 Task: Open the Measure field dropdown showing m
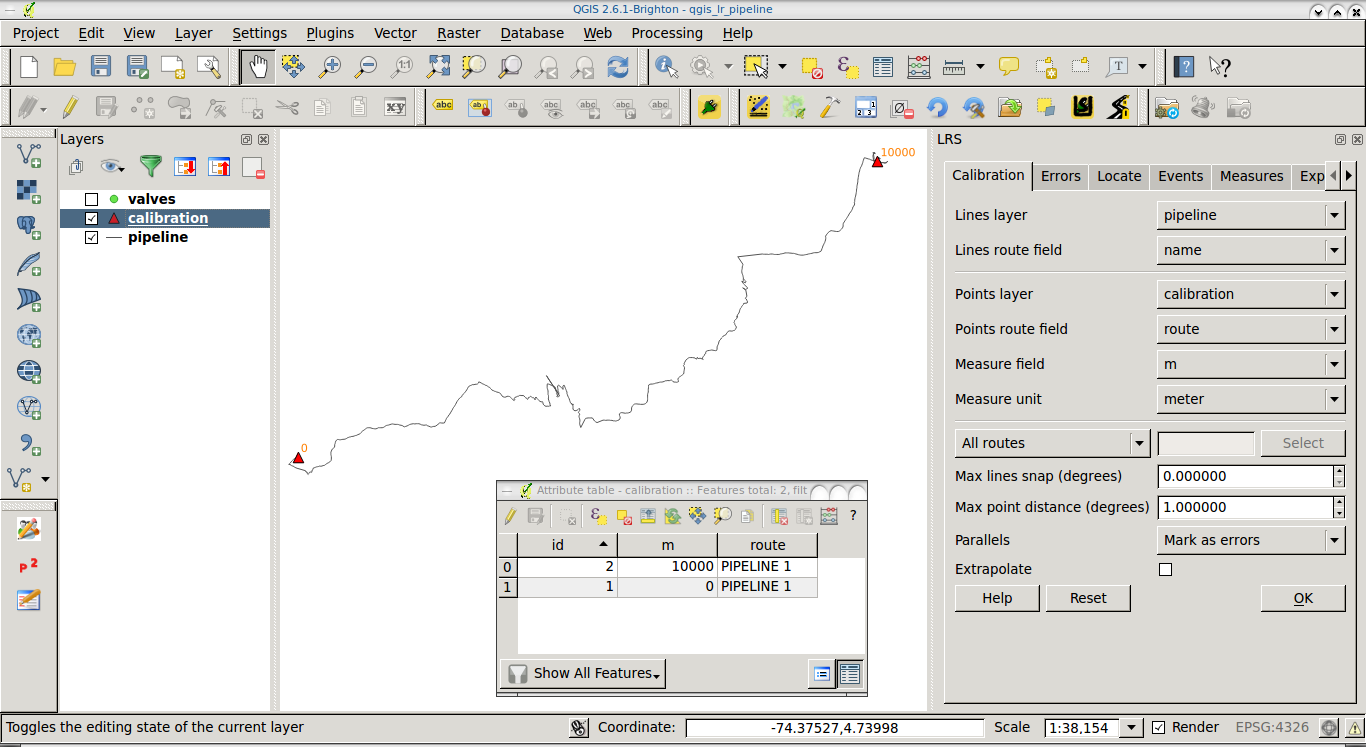tap(1250, 364)
